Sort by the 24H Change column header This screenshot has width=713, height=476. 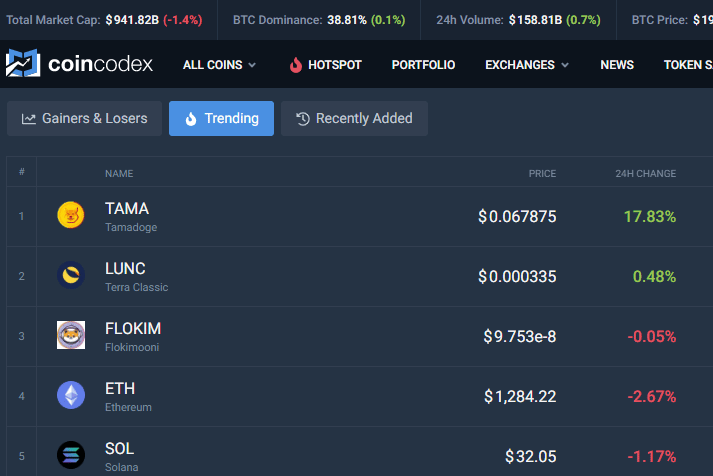(646, 174)
